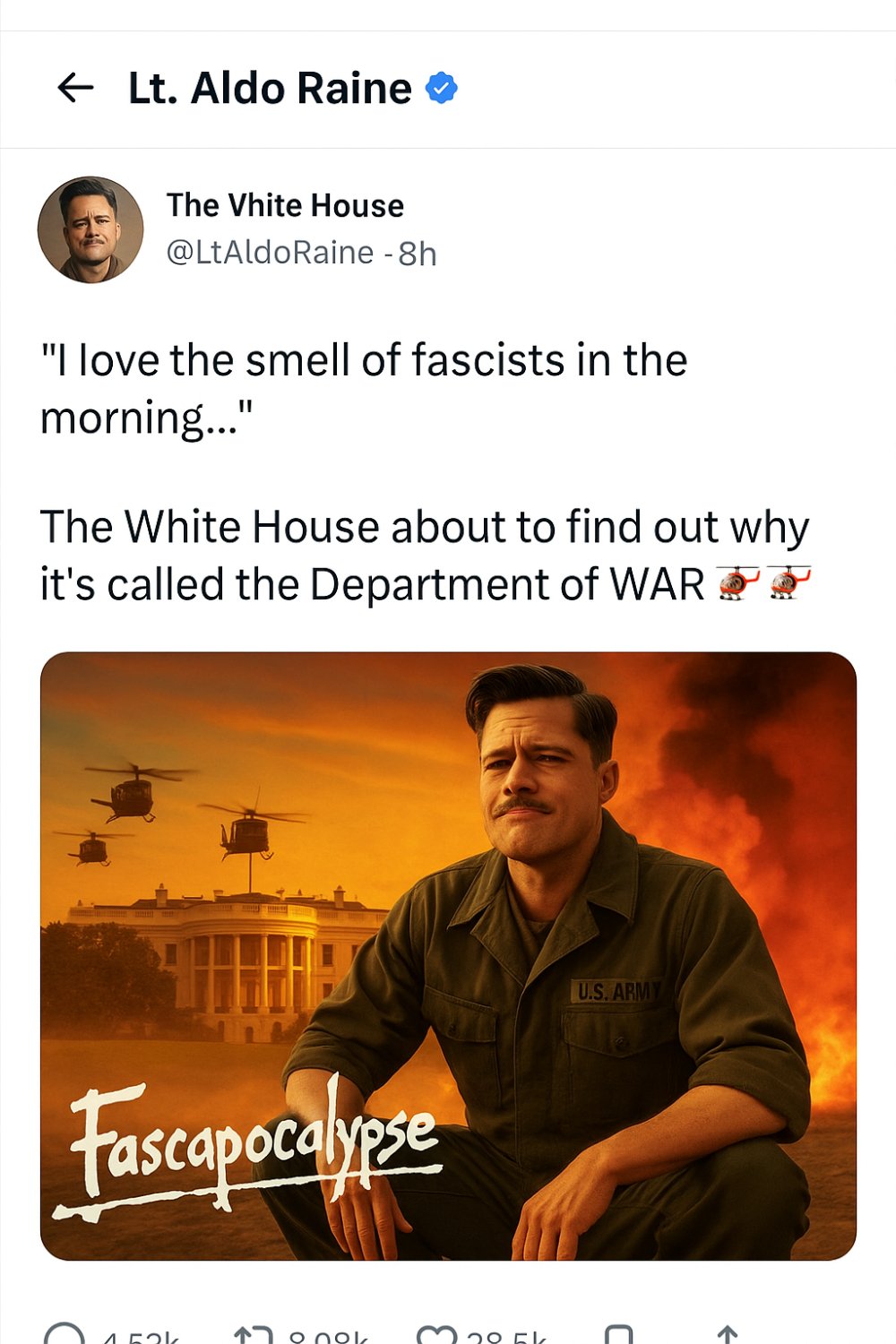
Task: Tap the share upload arrow icon
Action: tap(728, 1337)
